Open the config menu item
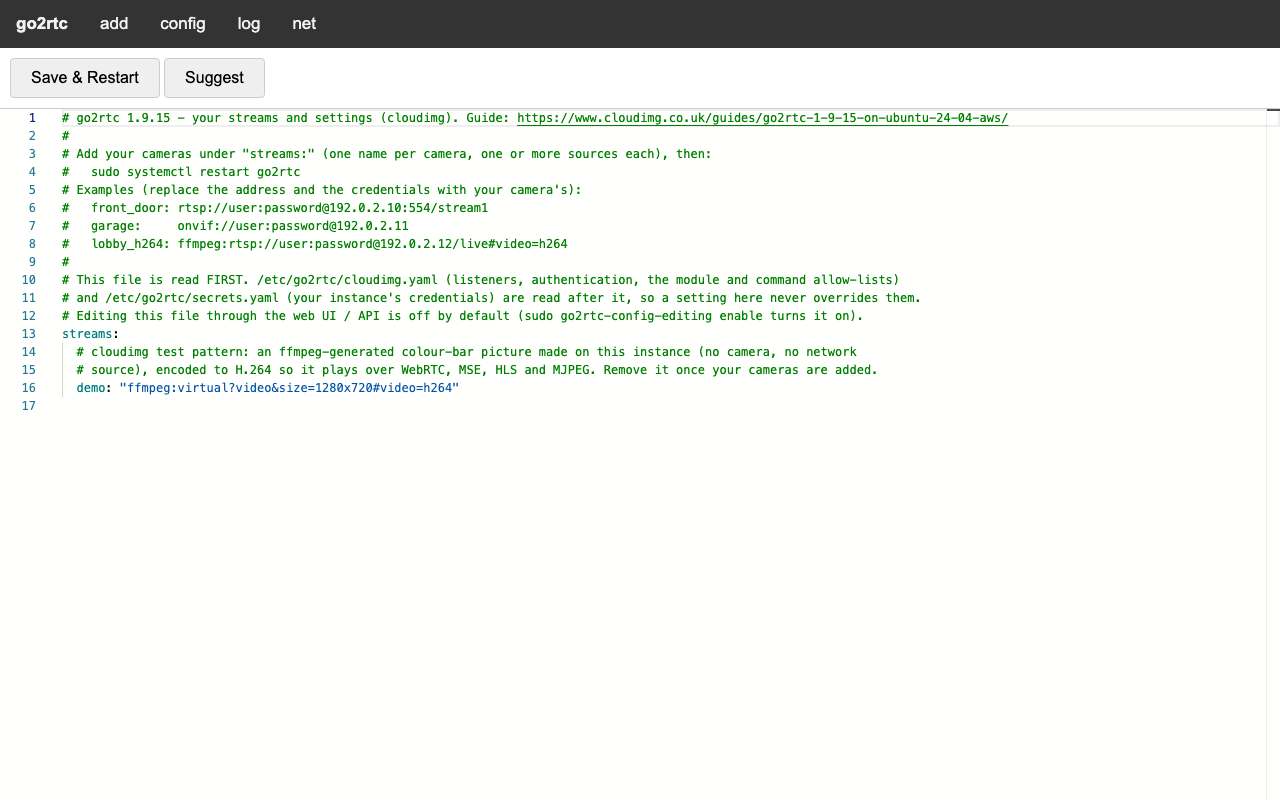 (x=183, y=23)
